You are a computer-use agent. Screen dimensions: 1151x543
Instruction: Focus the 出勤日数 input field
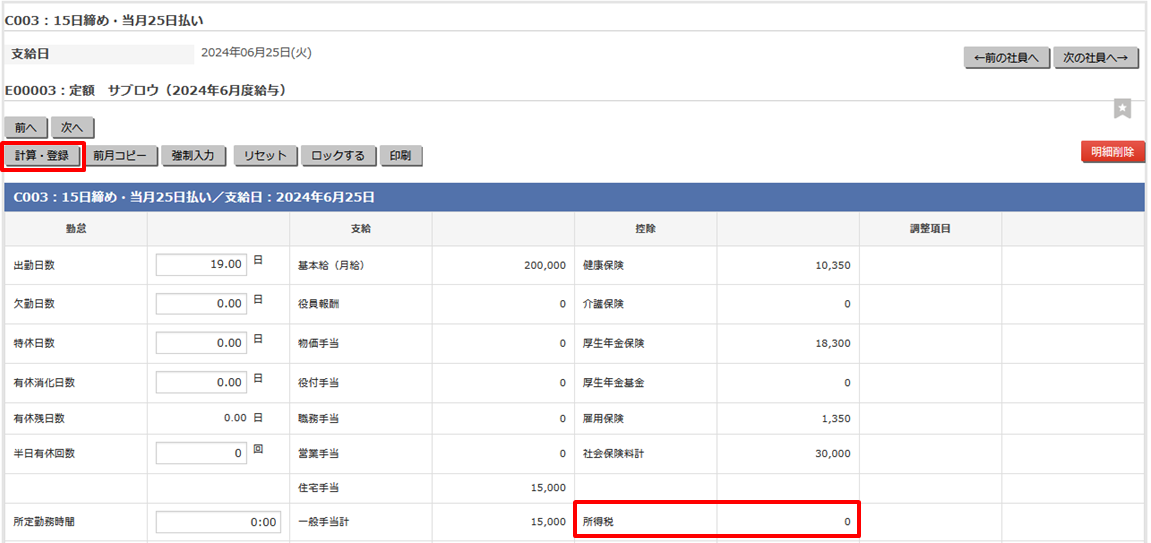coord(202,265)
